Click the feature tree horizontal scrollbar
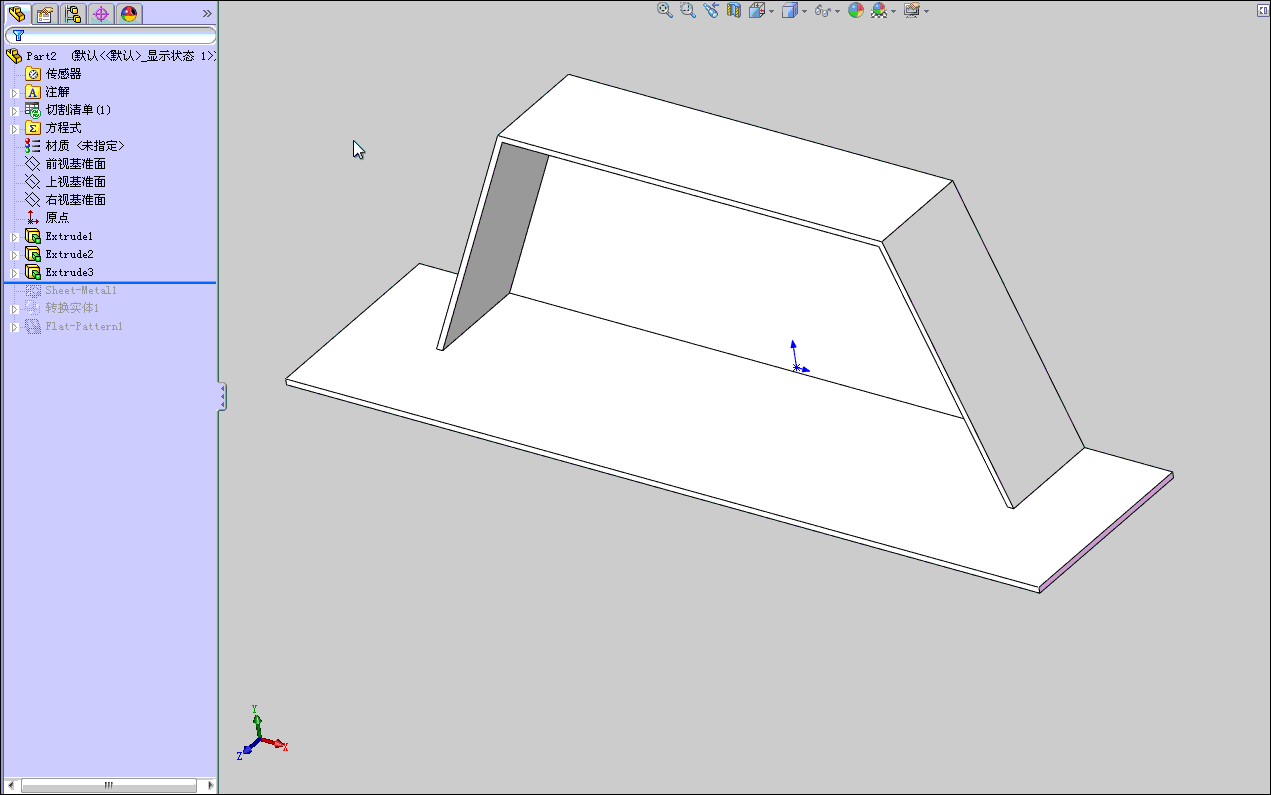The image size is (1271, 795). 108,785
